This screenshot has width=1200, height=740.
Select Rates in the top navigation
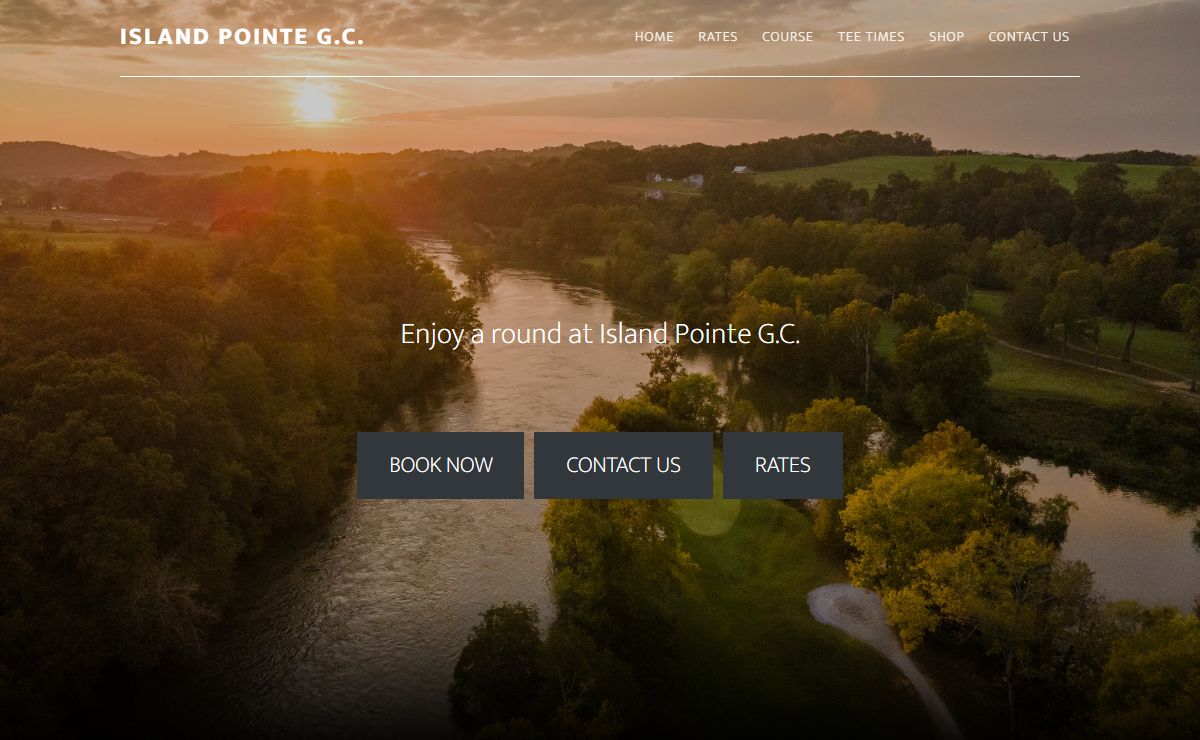pyautogui.click(x=718, y=37)
